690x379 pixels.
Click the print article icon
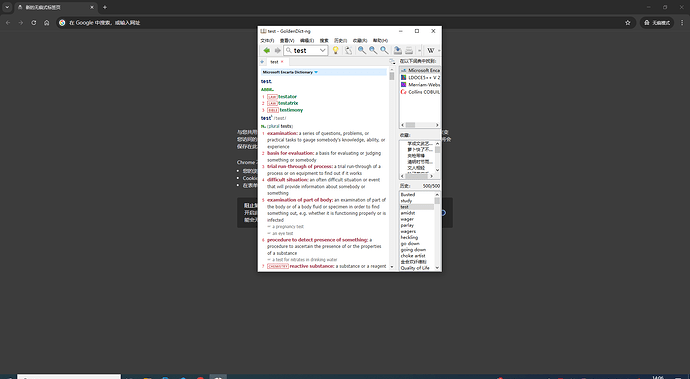pos(409,51)
